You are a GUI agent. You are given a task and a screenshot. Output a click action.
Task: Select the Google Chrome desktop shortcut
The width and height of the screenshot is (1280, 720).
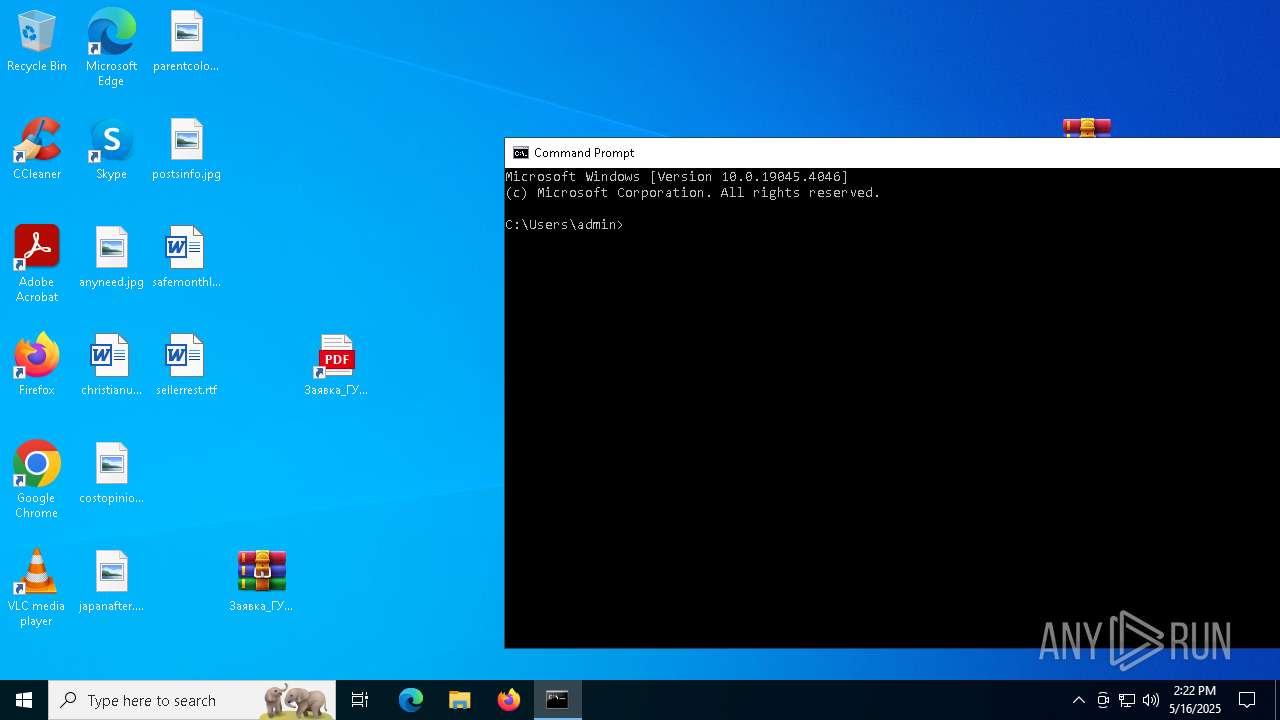point(37,480)
